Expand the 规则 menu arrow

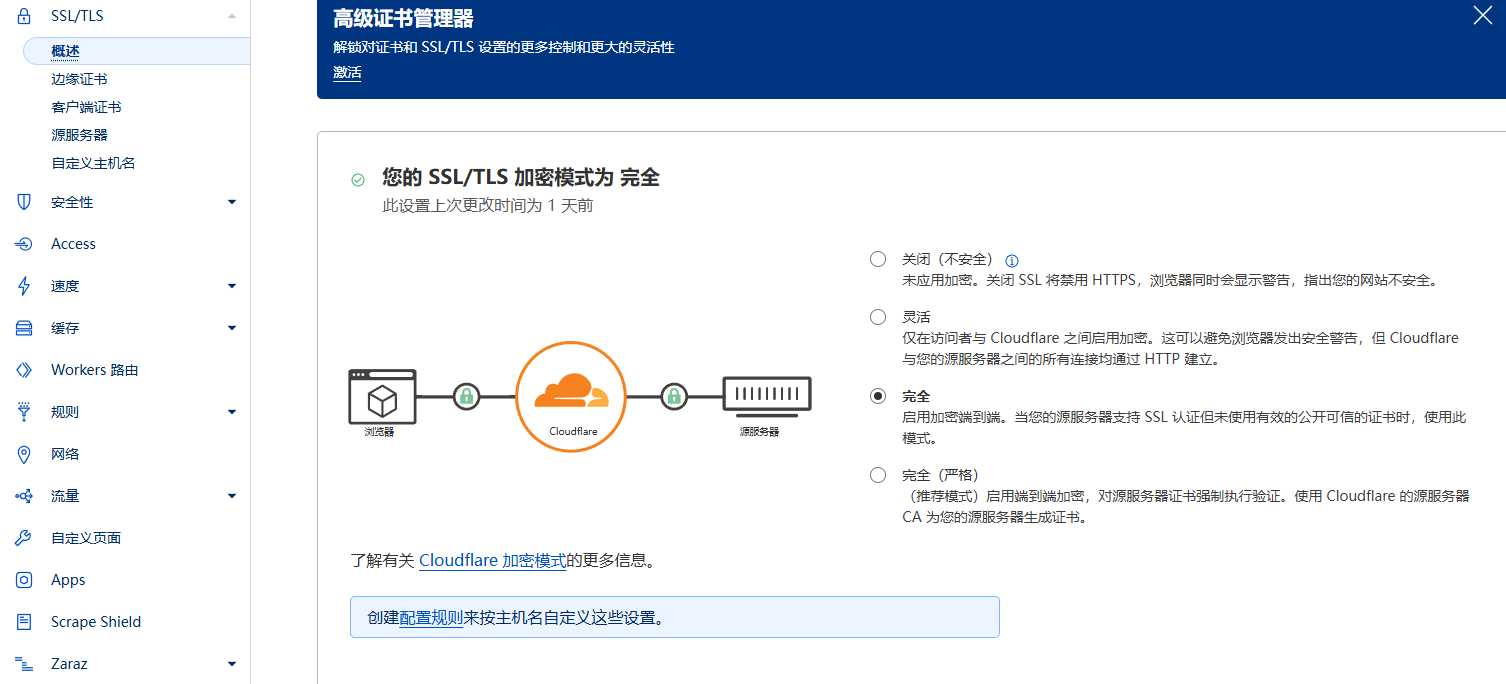[x=232, y=412]
